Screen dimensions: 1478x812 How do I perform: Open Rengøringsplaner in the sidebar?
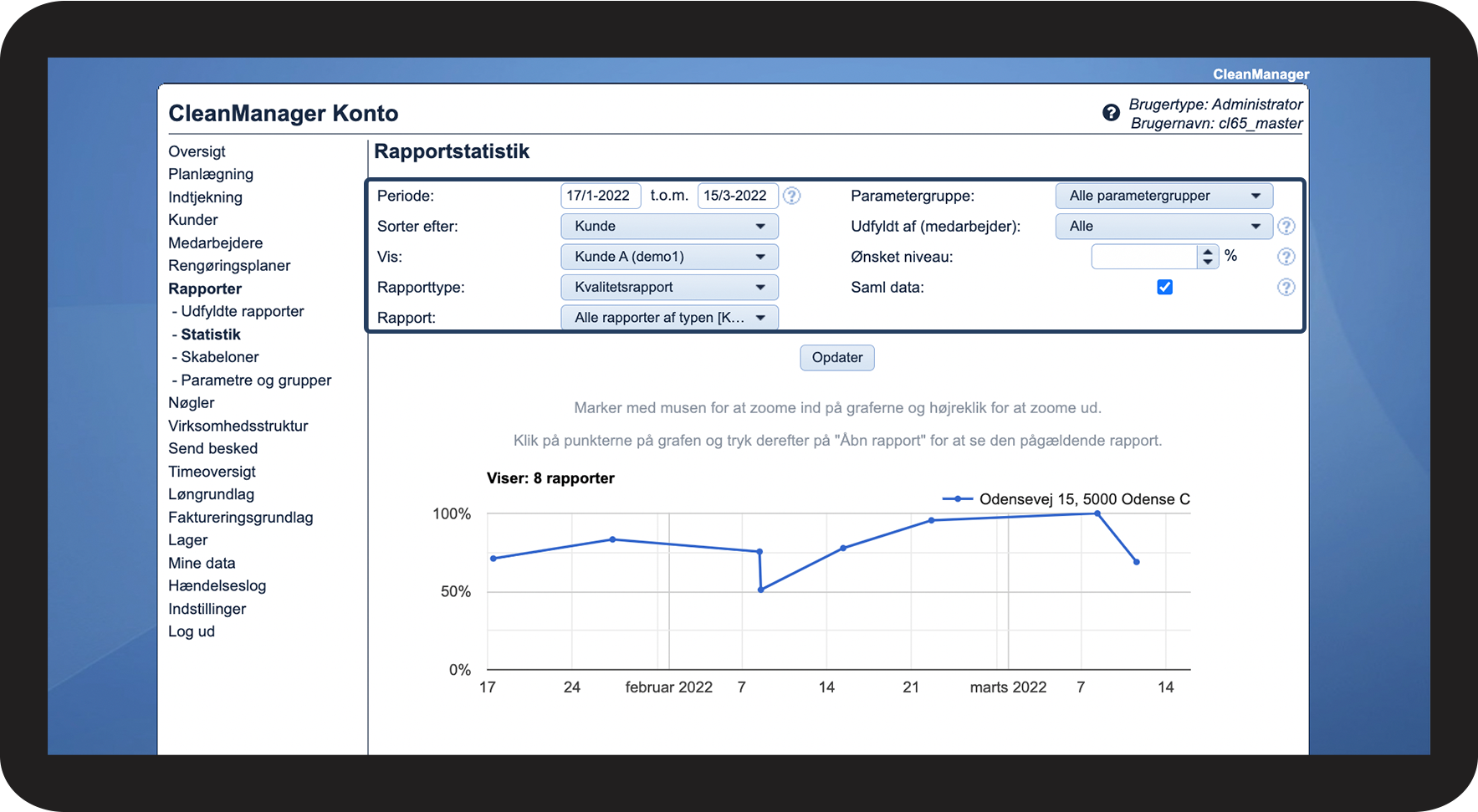(229, 266)
